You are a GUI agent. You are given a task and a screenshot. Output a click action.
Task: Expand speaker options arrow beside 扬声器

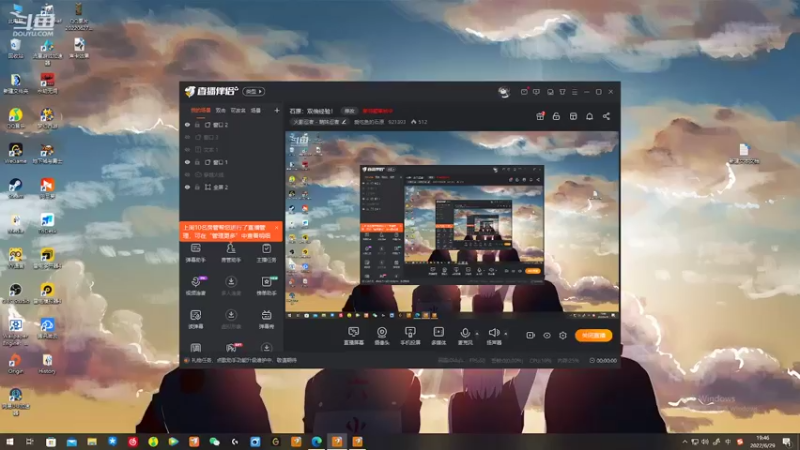[506, 334]
